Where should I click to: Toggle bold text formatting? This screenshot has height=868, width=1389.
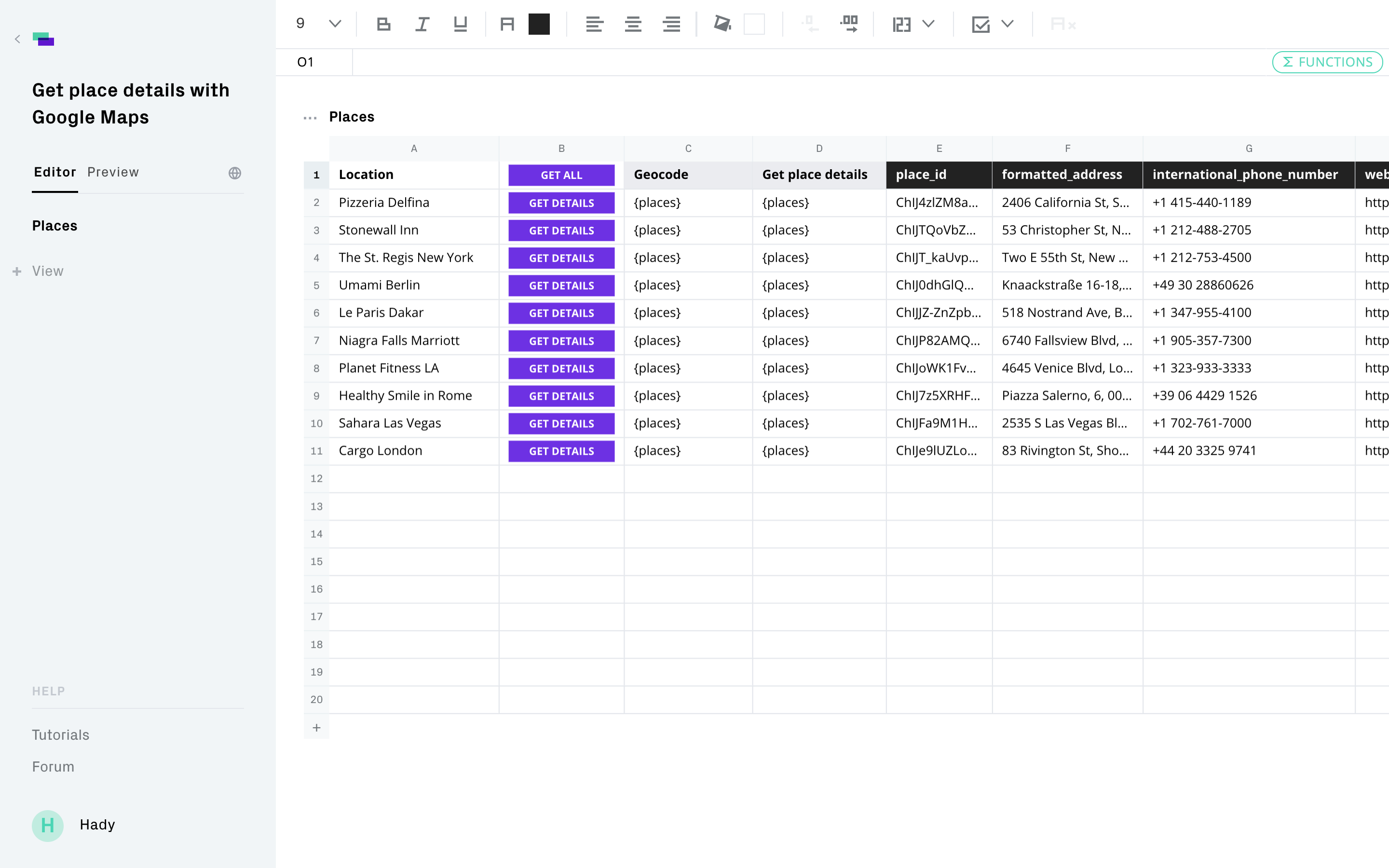tap(383, 24)
